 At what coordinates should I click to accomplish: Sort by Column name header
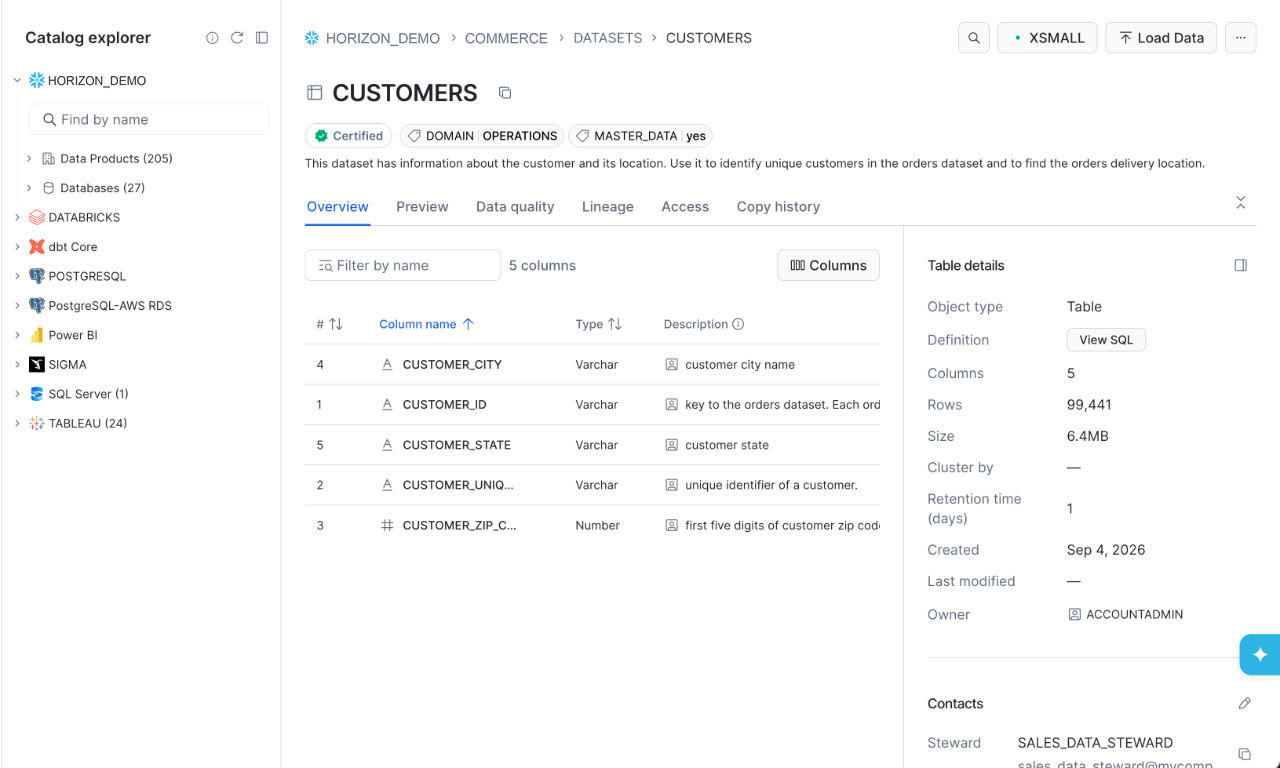pyautogui.click(x=426, y=324)
